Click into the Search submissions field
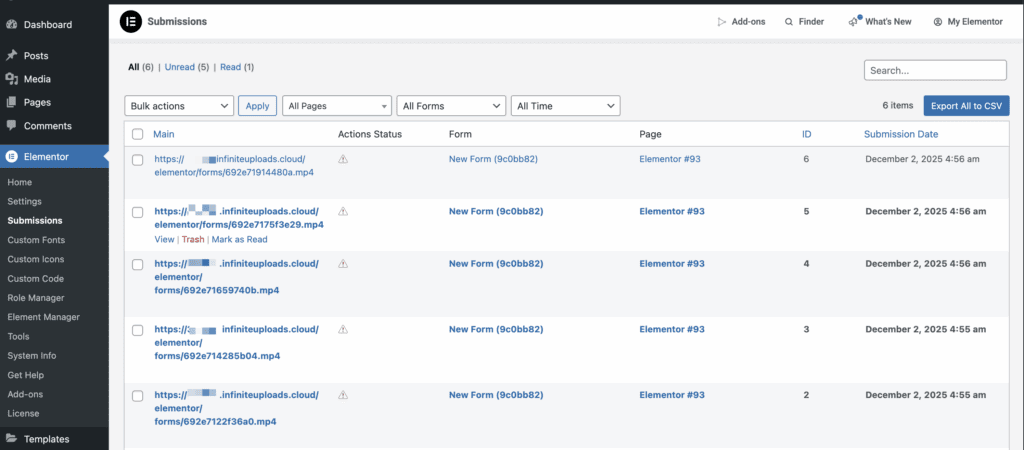This screenshot has width=1024, height=450. 935,70
